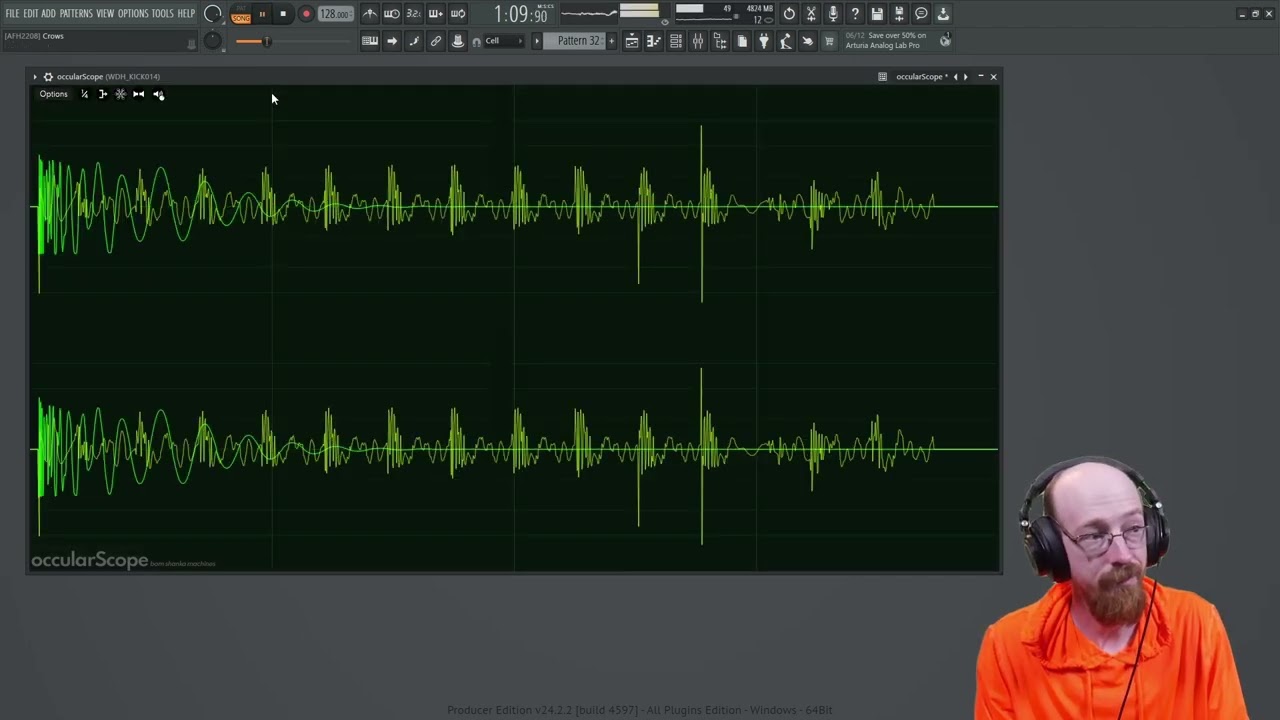This screenshot has height=720, width=1280.
Task: Click the 128.000 tempo field
Action: [335, 15]
